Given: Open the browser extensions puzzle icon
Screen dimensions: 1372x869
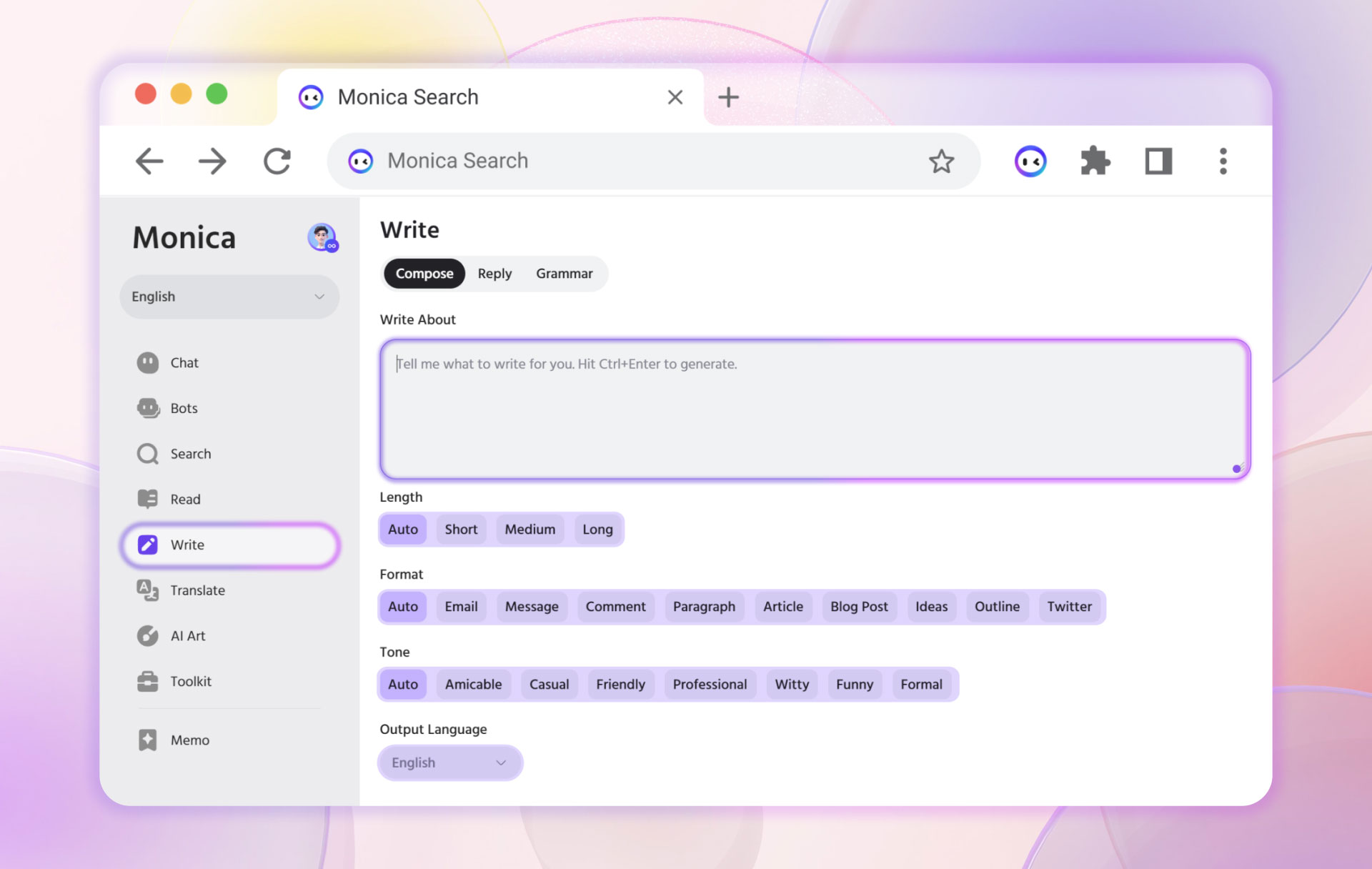Looking at the screenshot, I should [1095, 162].
